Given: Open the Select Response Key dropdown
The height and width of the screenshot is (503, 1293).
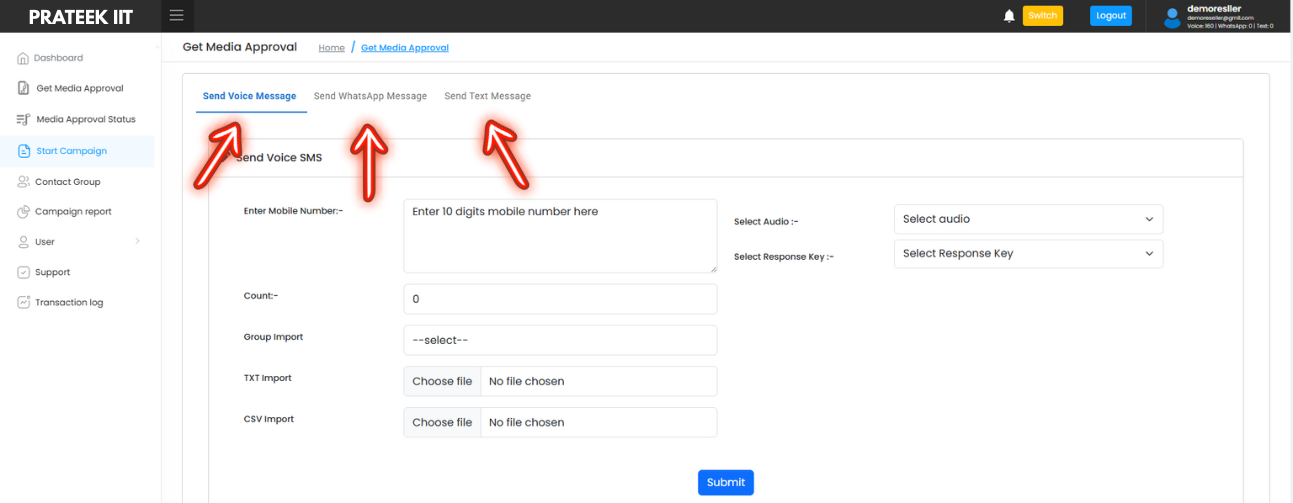Looking at the screenshot, I should pyautogui.click(x=1028, y=254).
